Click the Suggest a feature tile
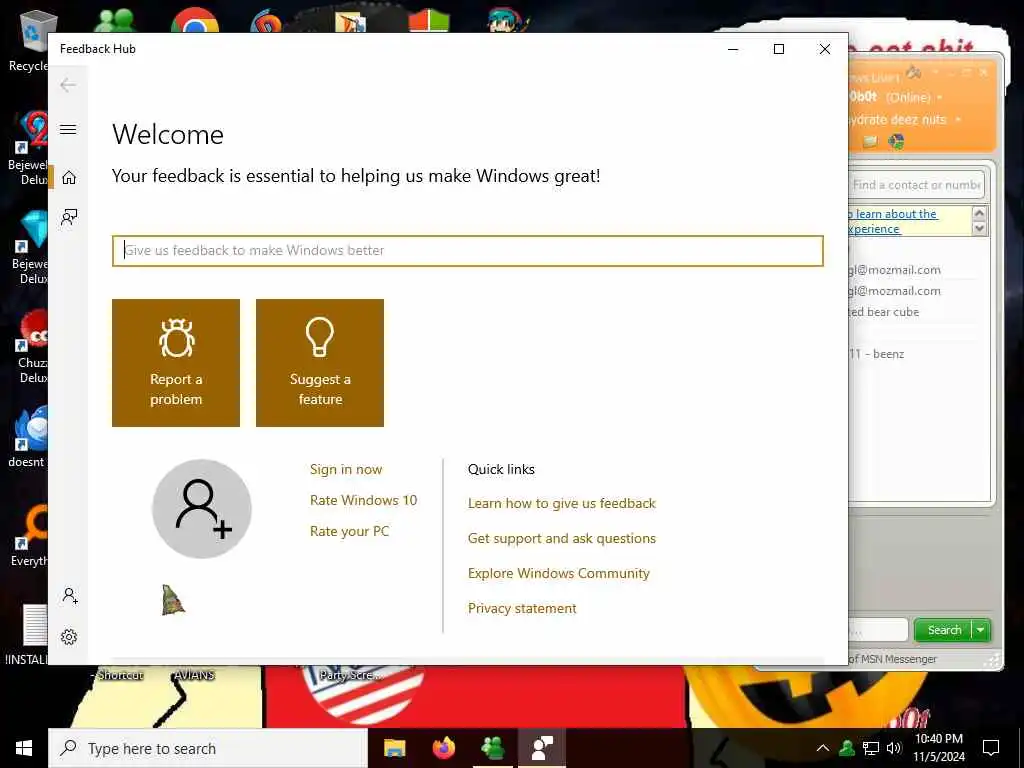The image size is (1024, 768). pos(320,363)
